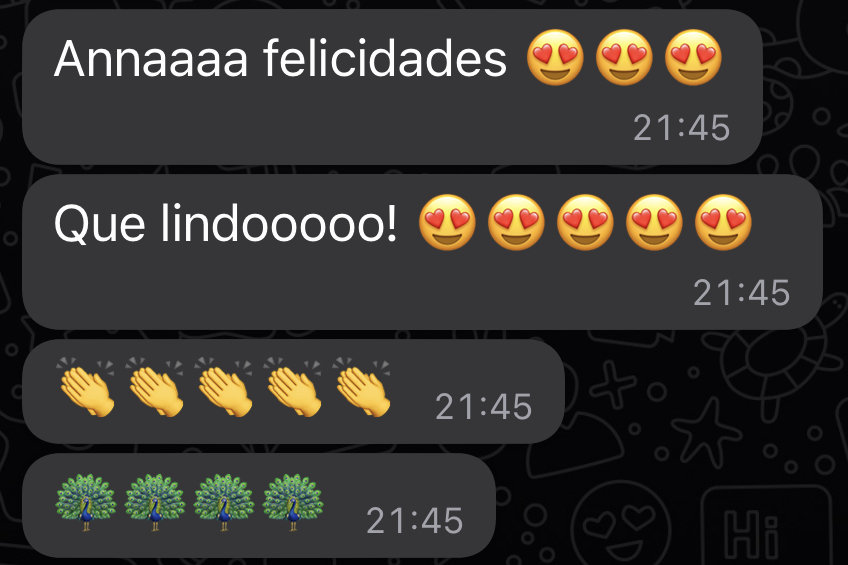Click the first clapping hands emoji
Screen dimensions: 848x565
click(86, 387)
